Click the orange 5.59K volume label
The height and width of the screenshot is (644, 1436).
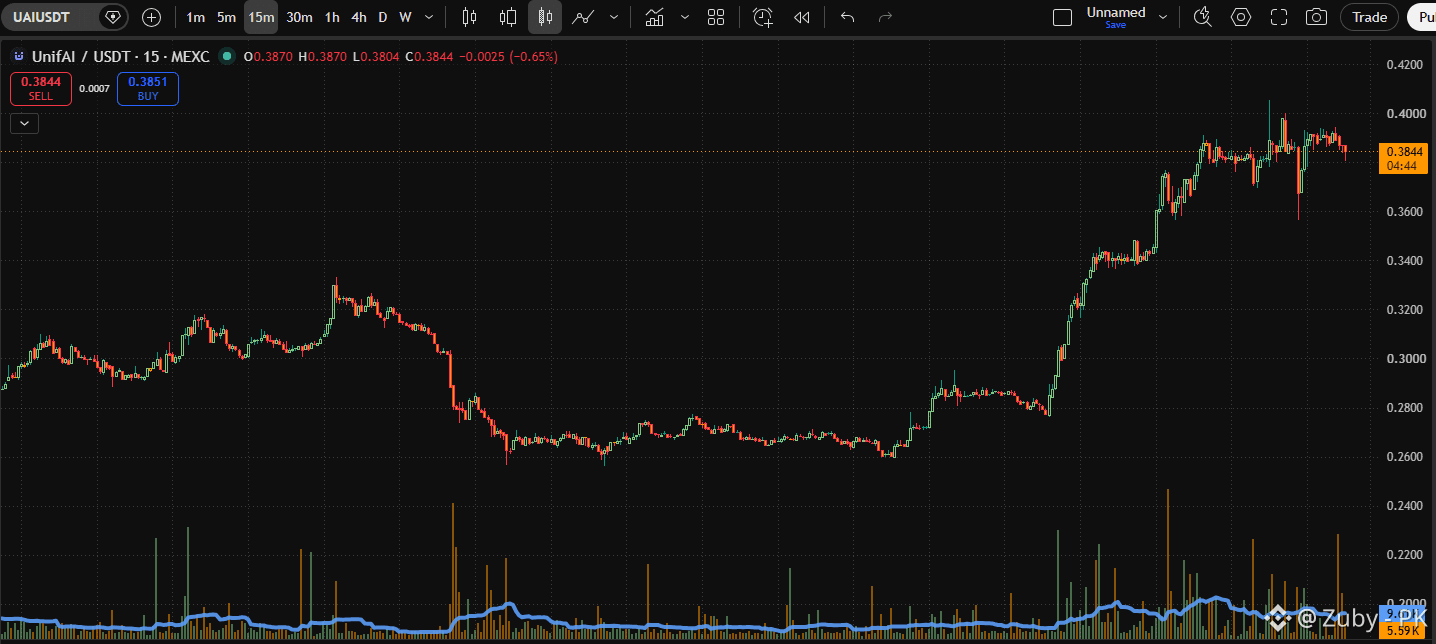pos(1404,631)
